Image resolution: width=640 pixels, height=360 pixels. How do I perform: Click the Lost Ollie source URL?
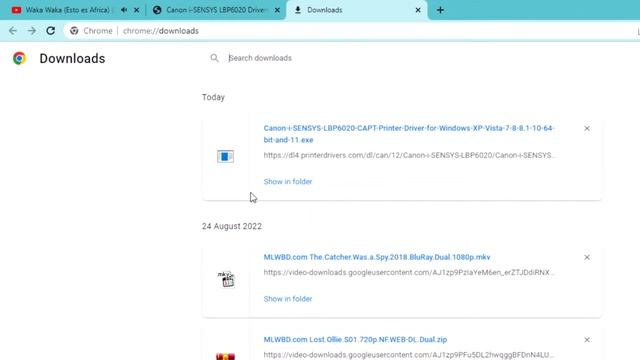coord(409,355)
